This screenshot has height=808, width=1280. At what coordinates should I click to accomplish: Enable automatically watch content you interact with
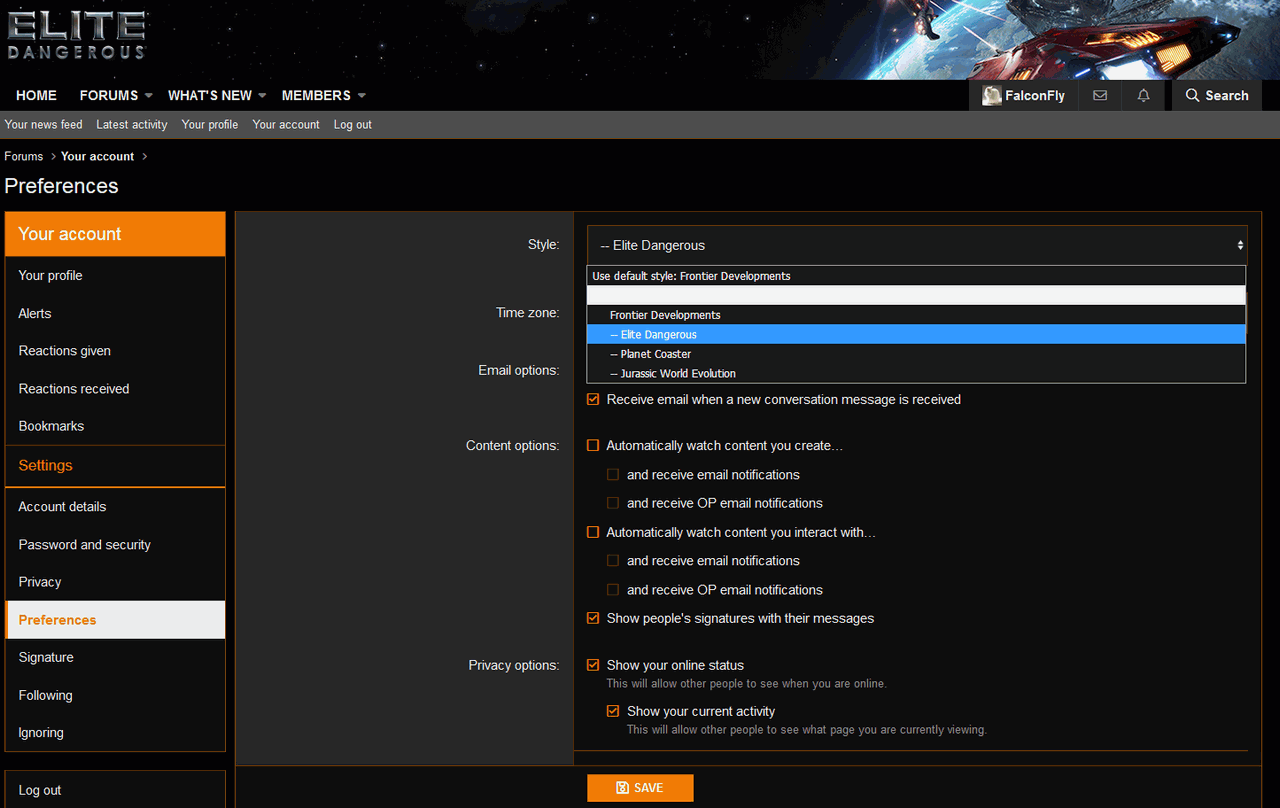click(593, 532)
